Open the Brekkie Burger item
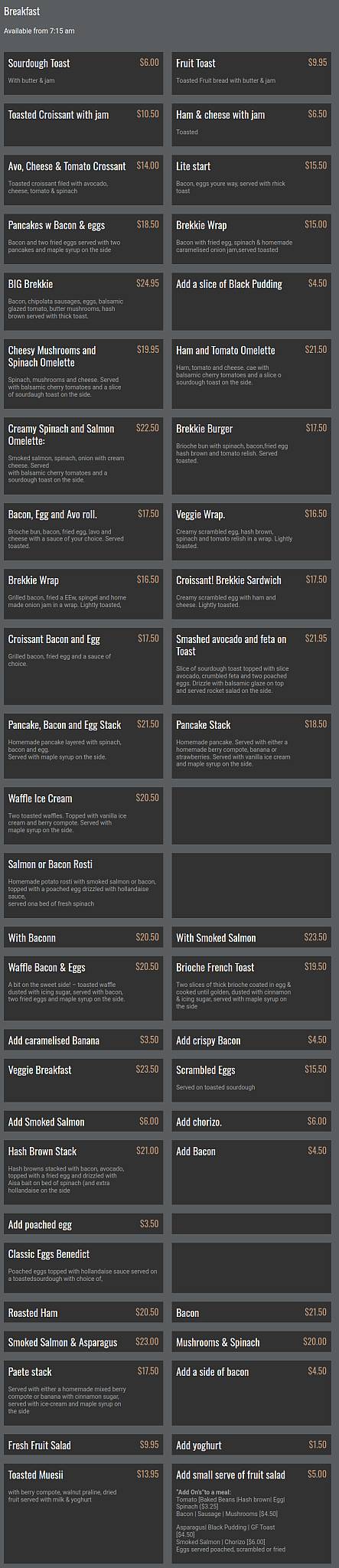Image resolution: width=339 pixels, height=1568 pixels. pos(252,456)
